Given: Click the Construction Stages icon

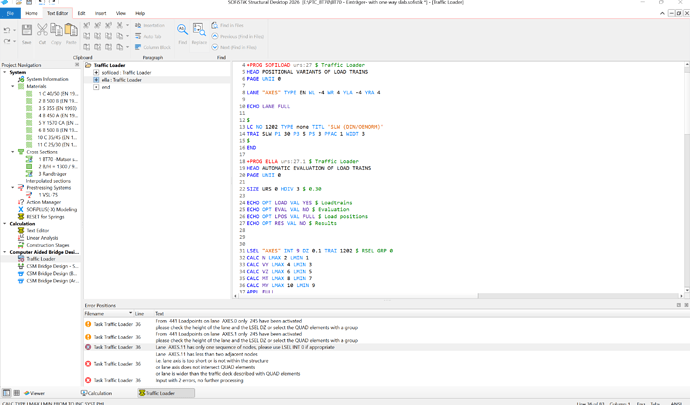Looking at the screenshot, I should [x=21, y=245].
